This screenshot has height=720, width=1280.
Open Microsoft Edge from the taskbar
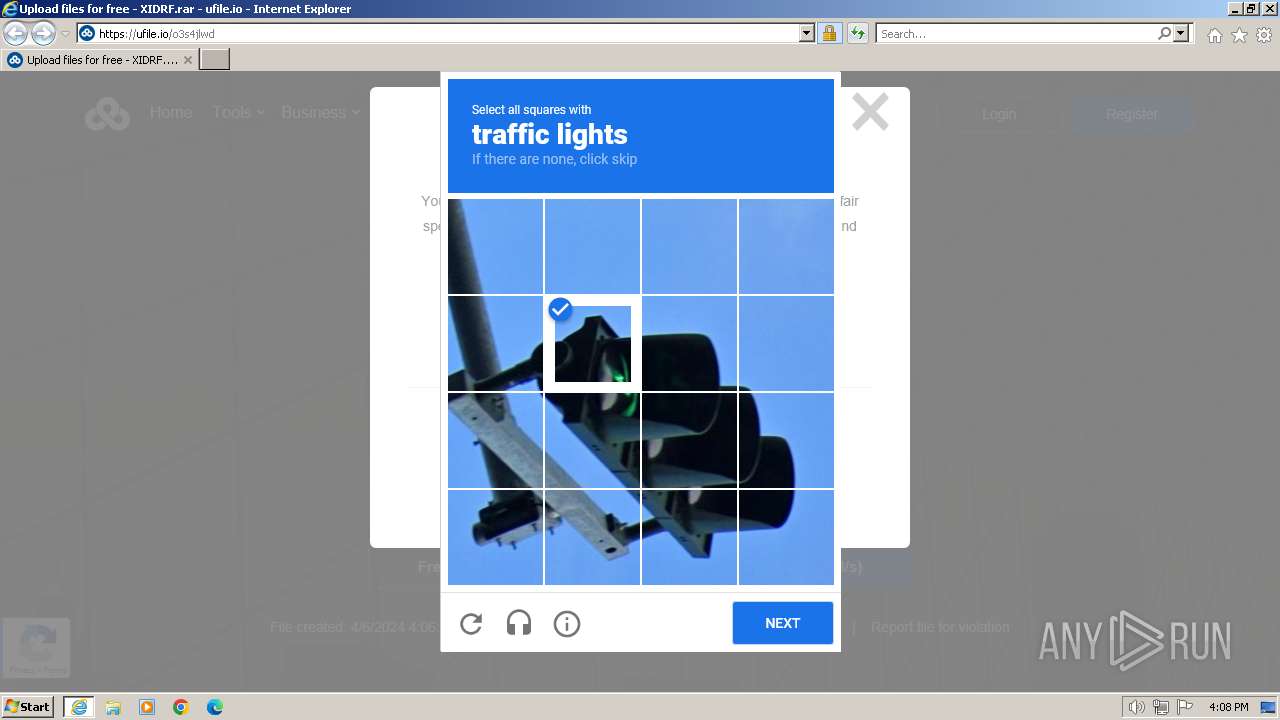[215, 707]
